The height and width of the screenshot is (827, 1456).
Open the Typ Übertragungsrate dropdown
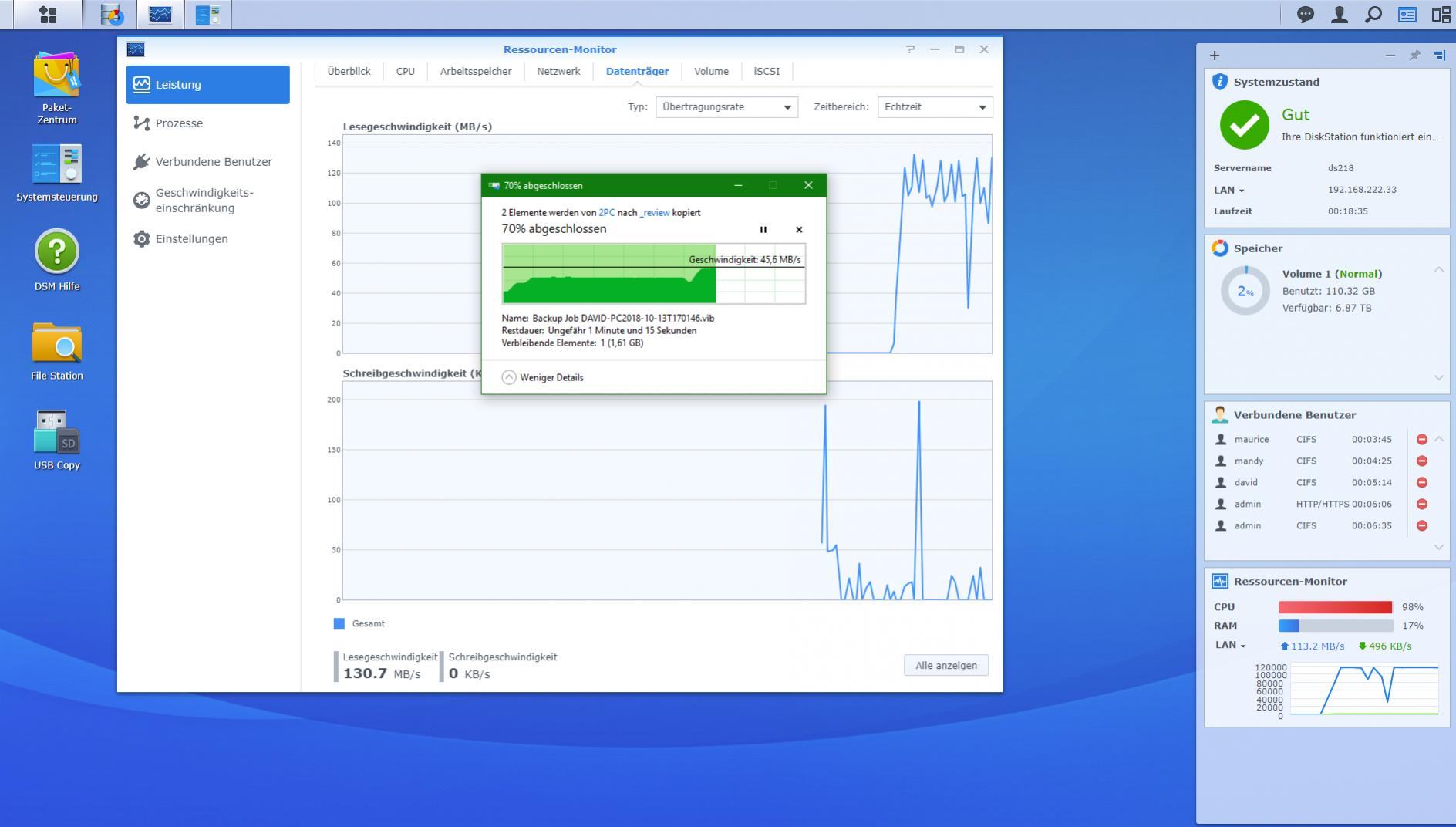pos(726,107)
